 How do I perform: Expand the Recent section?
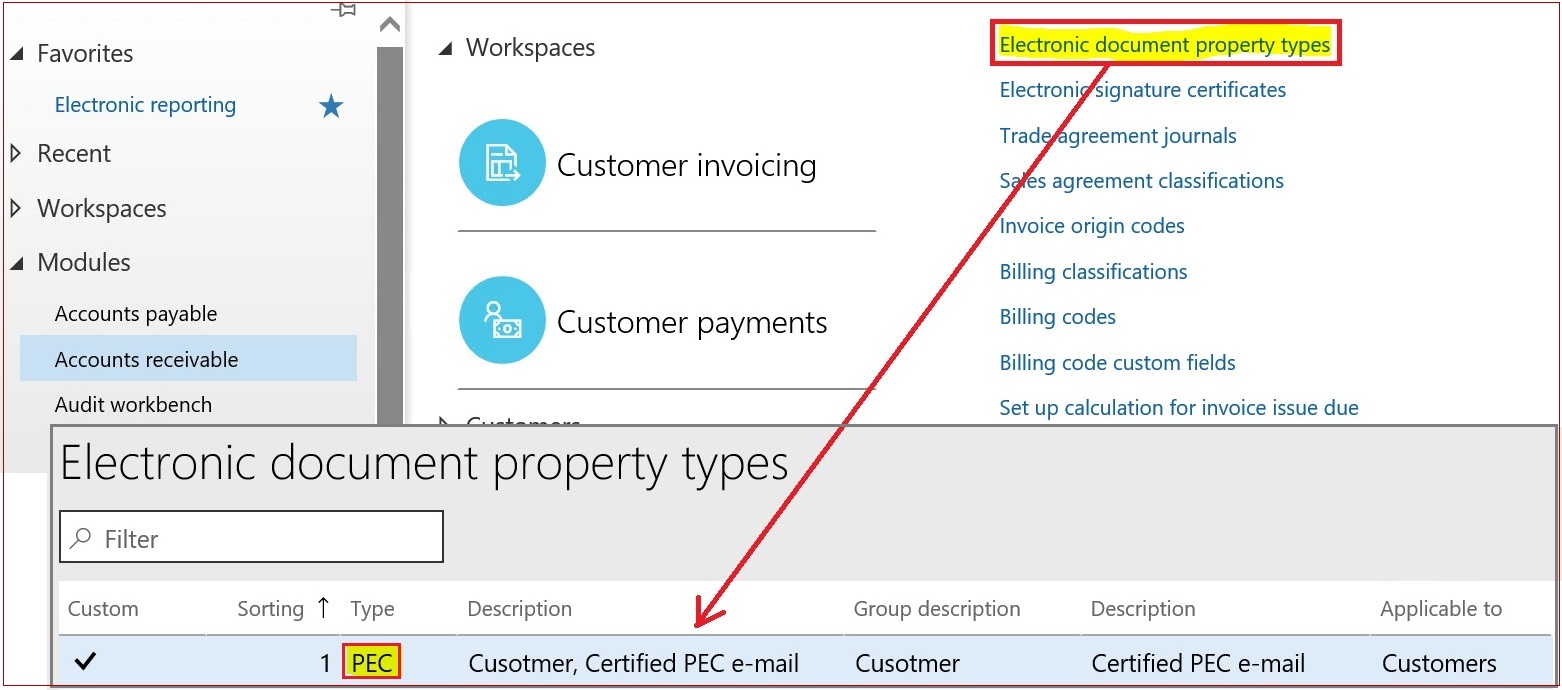pos(16,154)
